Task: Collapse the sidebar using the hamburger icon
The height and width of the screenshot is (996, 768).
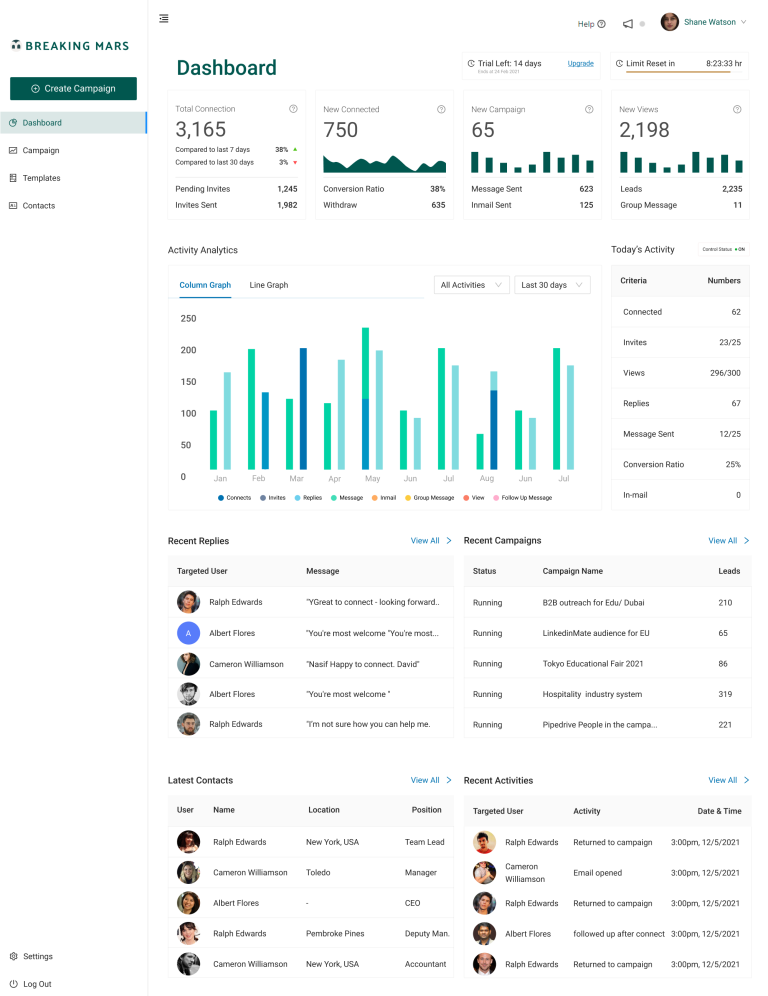Action: 164,18
